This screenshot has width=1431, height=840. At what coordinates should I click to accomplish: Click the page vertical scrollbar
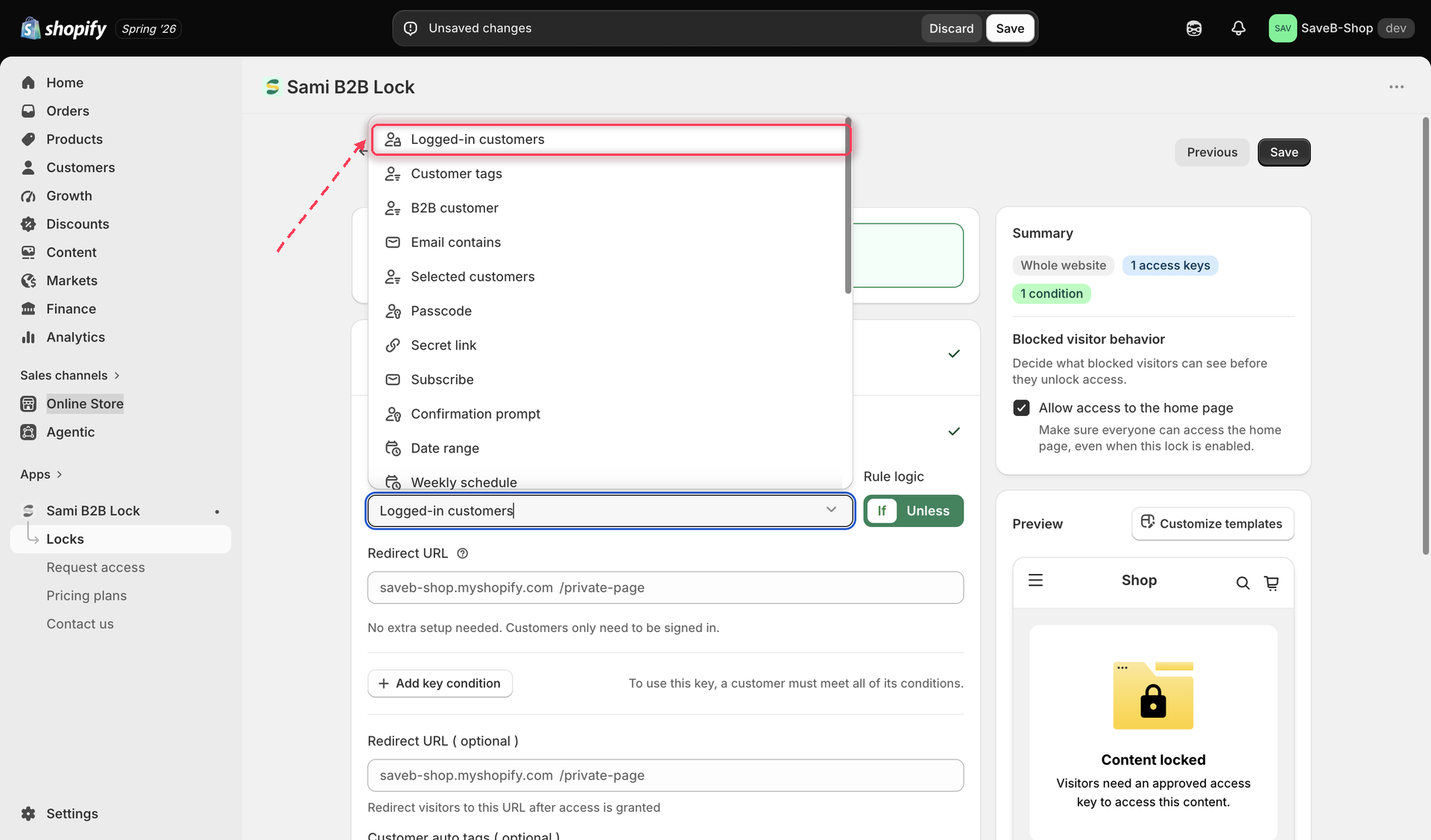(1426, 335)
